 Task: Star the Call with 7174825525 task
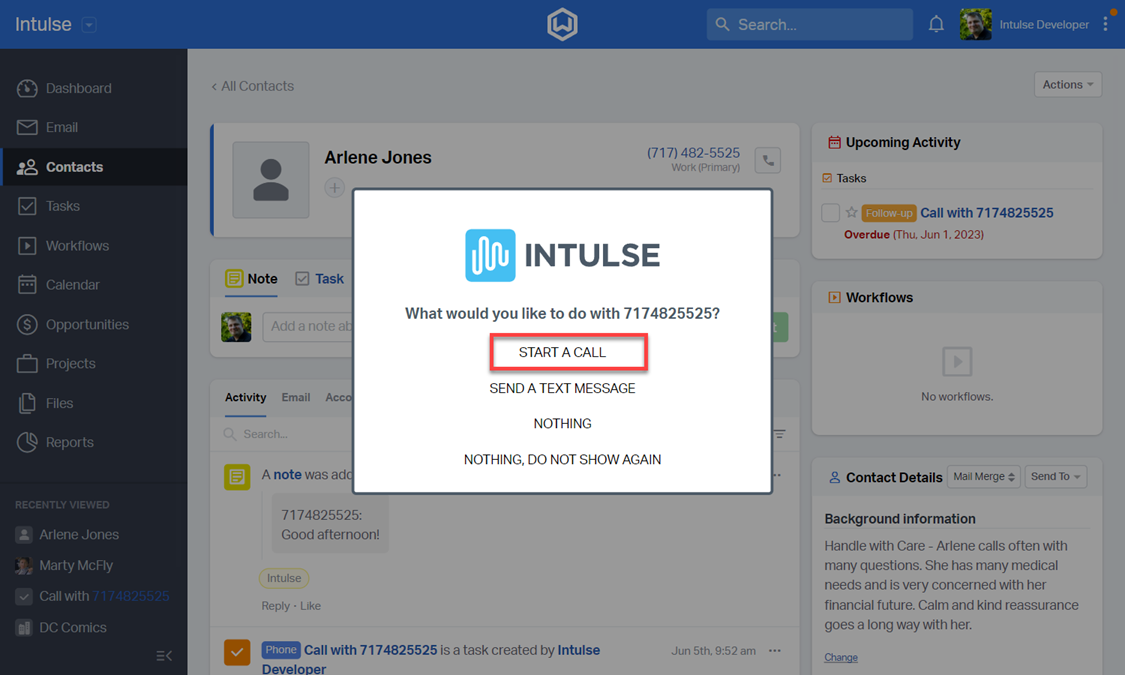tap(851, 213)
